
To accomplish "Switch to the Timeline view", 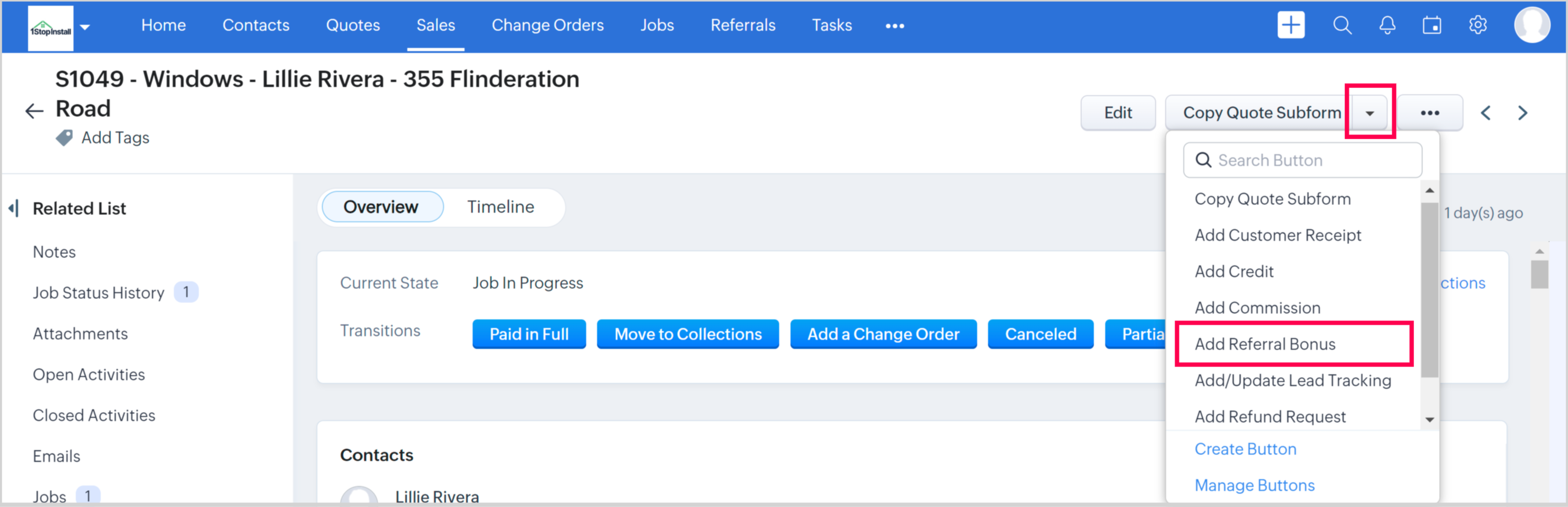I will click(500, 207).
